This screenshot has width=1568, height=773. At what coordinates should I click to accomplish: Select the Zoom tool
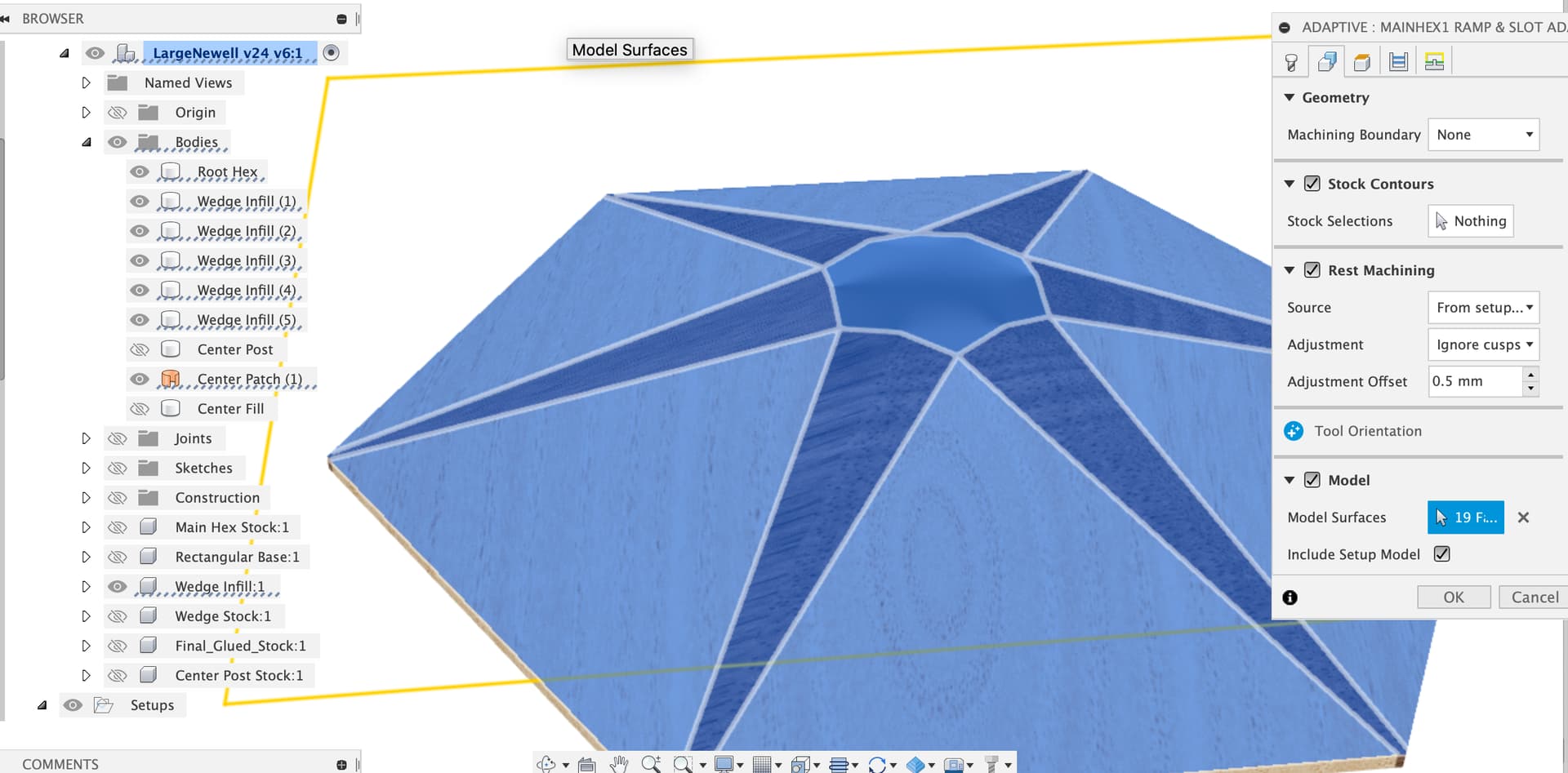651,764
